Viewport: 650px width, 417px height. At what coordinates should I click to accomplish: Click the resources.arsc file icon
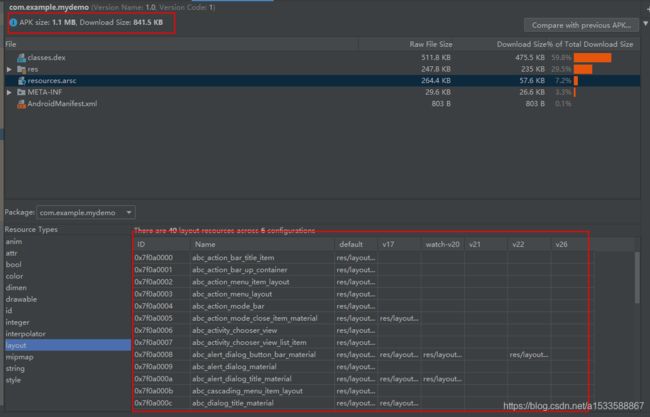[21, 80]
